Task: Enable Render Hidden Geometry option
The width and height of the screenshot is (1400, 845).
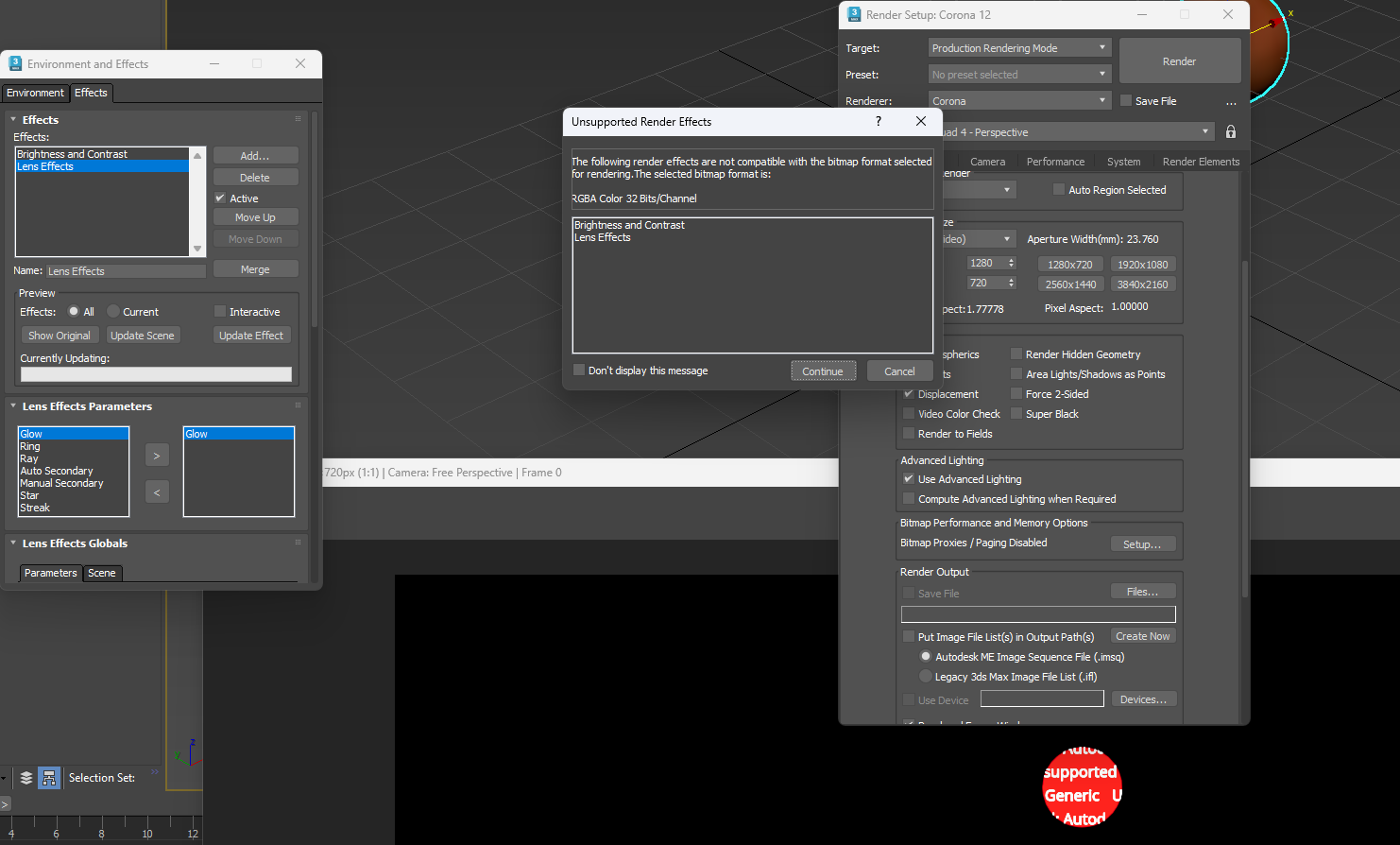Action: point(1016,354)
